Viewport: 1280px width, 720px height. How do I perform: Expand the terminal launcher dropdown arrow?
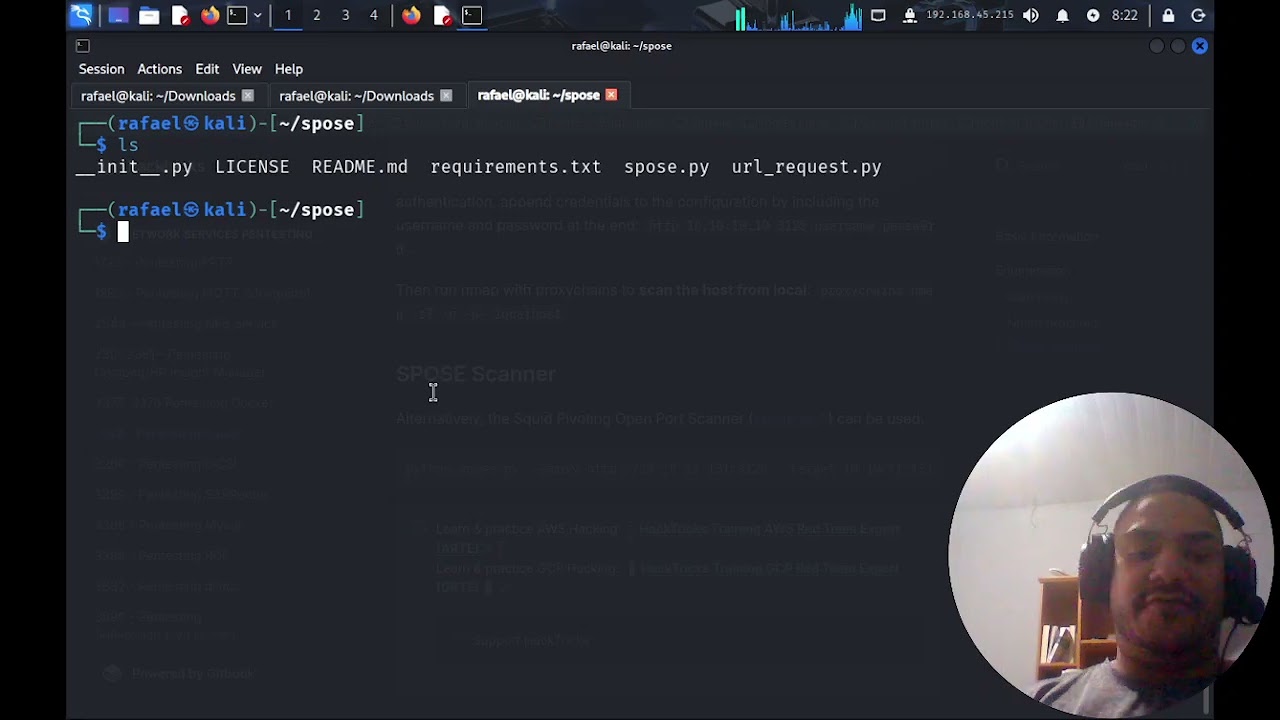tap(257, 15)
